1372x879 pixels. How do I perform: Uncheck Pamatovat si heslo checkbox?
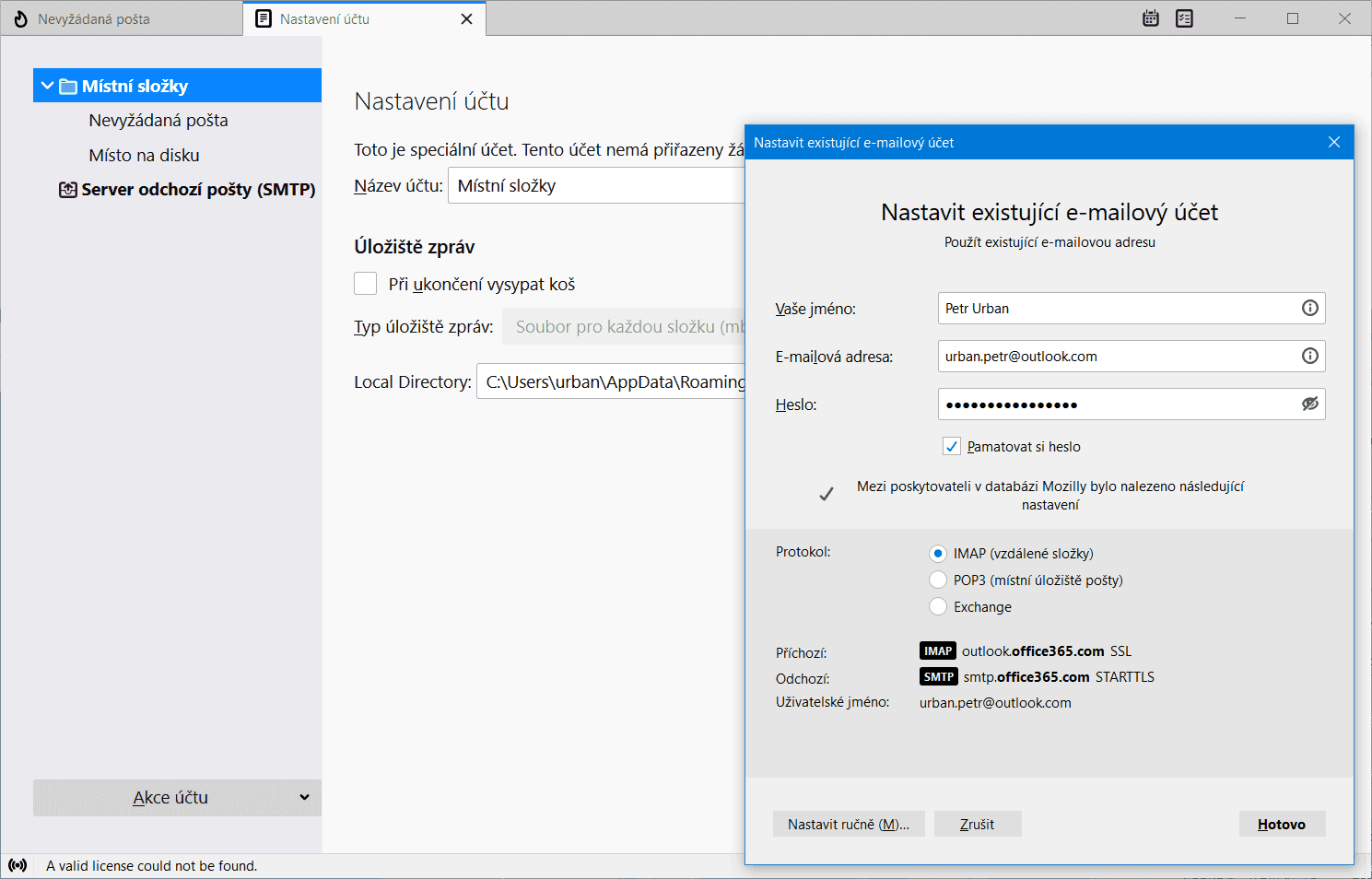coord(952,446)
